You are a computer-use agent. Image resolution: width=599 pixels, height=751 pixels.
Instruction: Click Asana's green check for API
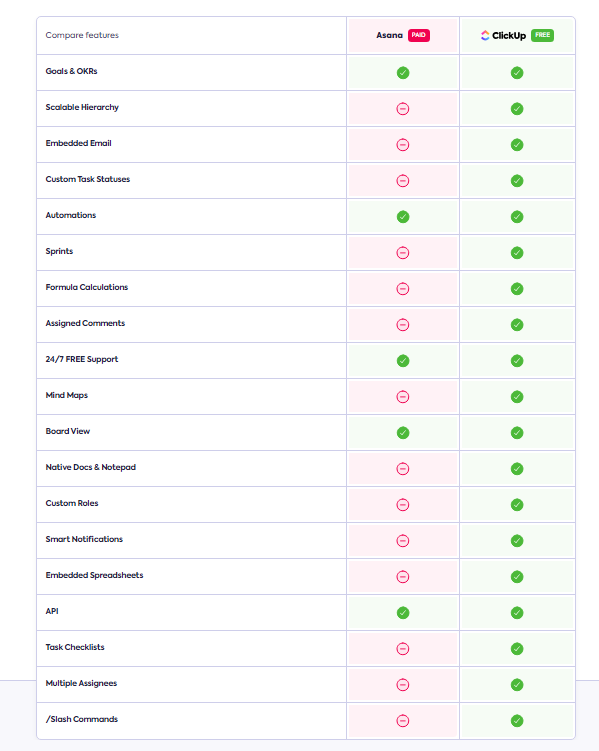pos(403,613)
